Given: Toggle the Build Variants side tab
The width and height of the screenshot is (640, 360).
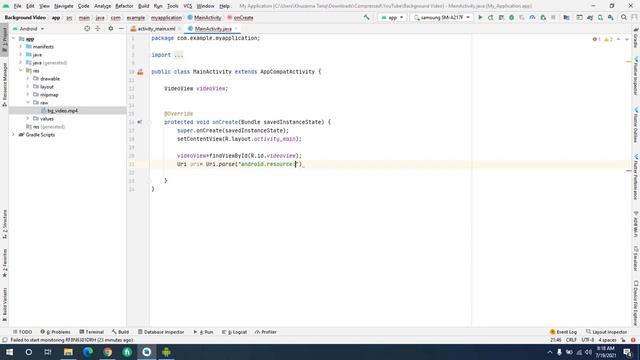Looking at the screenshot, I should 4,304.
